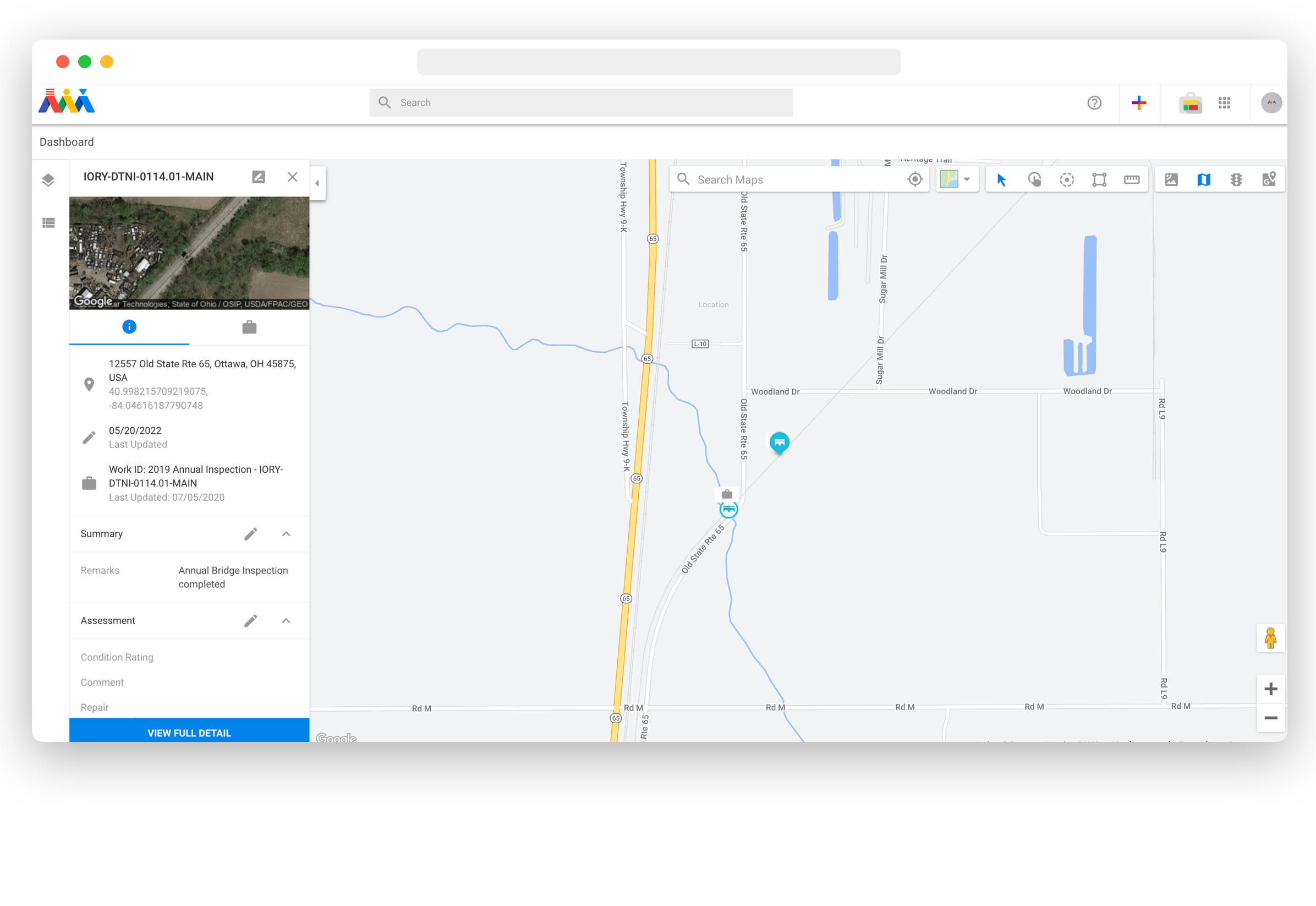Open the help question mark icon
The height and width of the screenshot is (906, 1316).
[x=1094, y=103]
